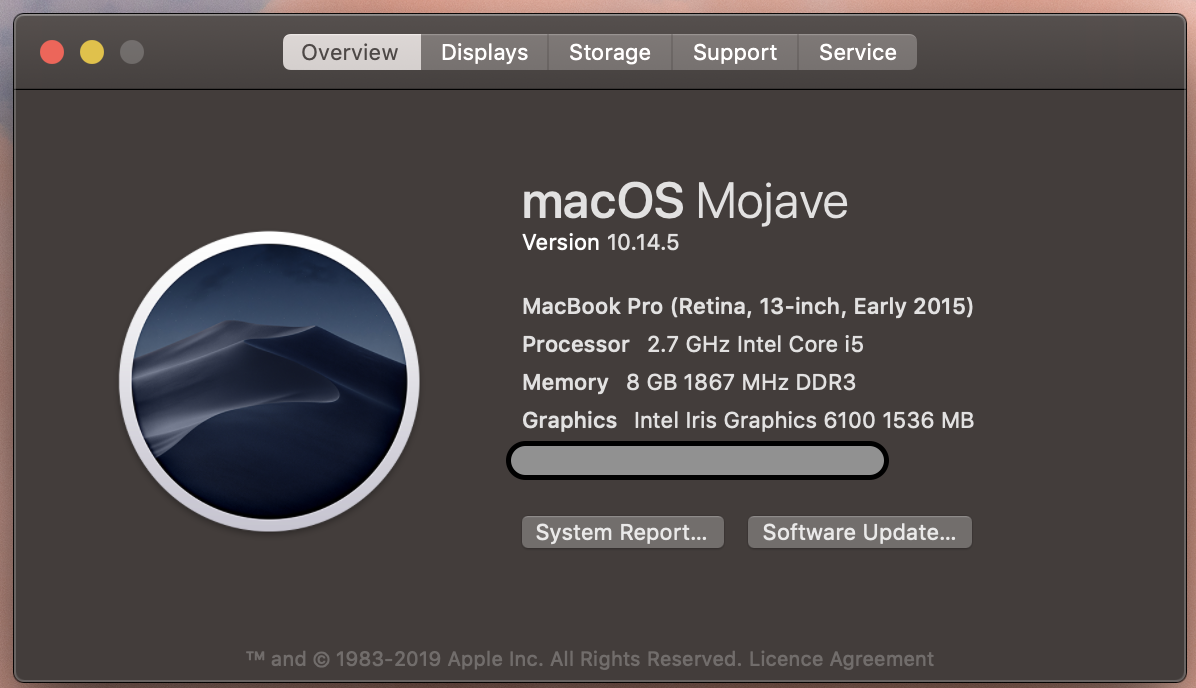Open the Storage tab

[x=609, y=52]
